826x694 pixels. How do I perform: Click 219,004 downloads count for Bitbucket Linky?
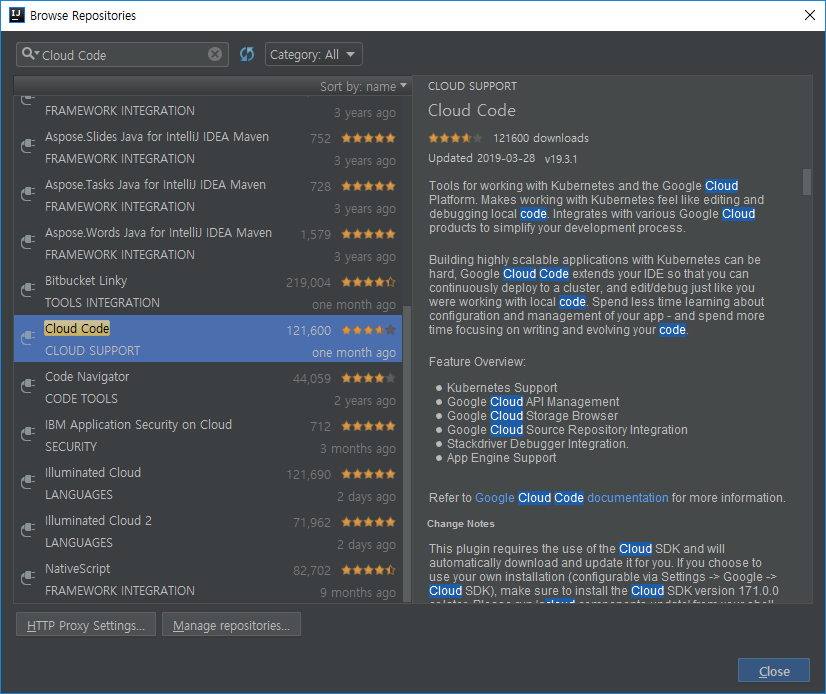[x=308, y=282]
